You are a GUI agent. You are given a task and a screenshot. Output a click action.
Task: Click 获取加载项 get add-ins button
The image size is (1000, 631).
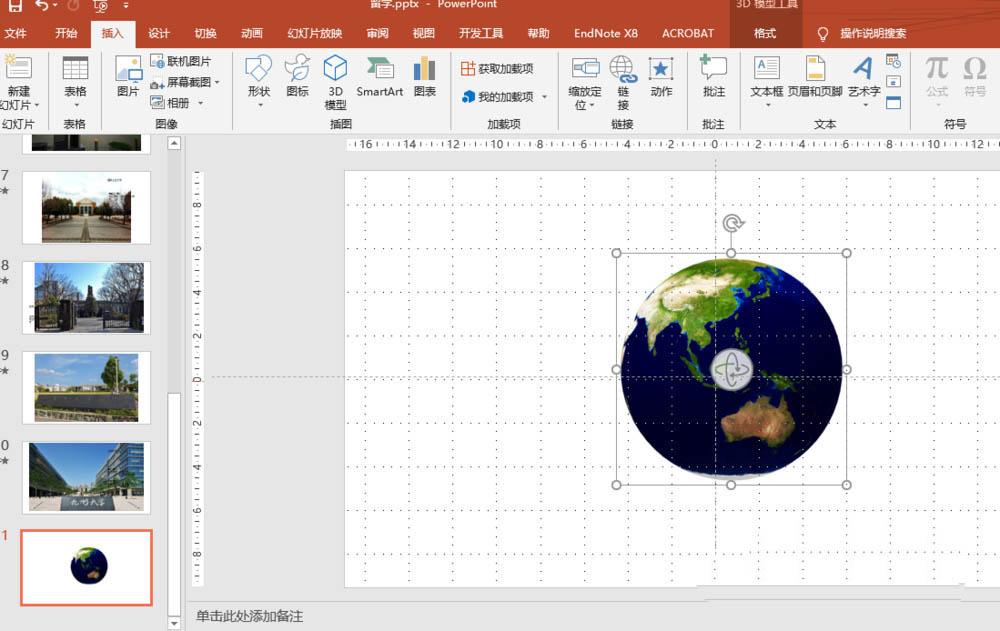[x=497, y=68]
